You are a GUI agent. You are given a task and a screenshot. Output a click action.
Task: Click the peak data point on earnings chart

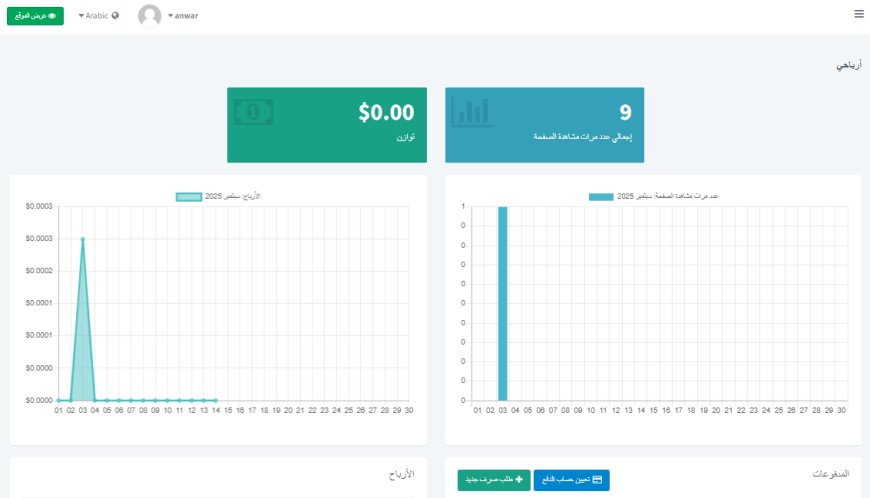[x=82, y=239]
